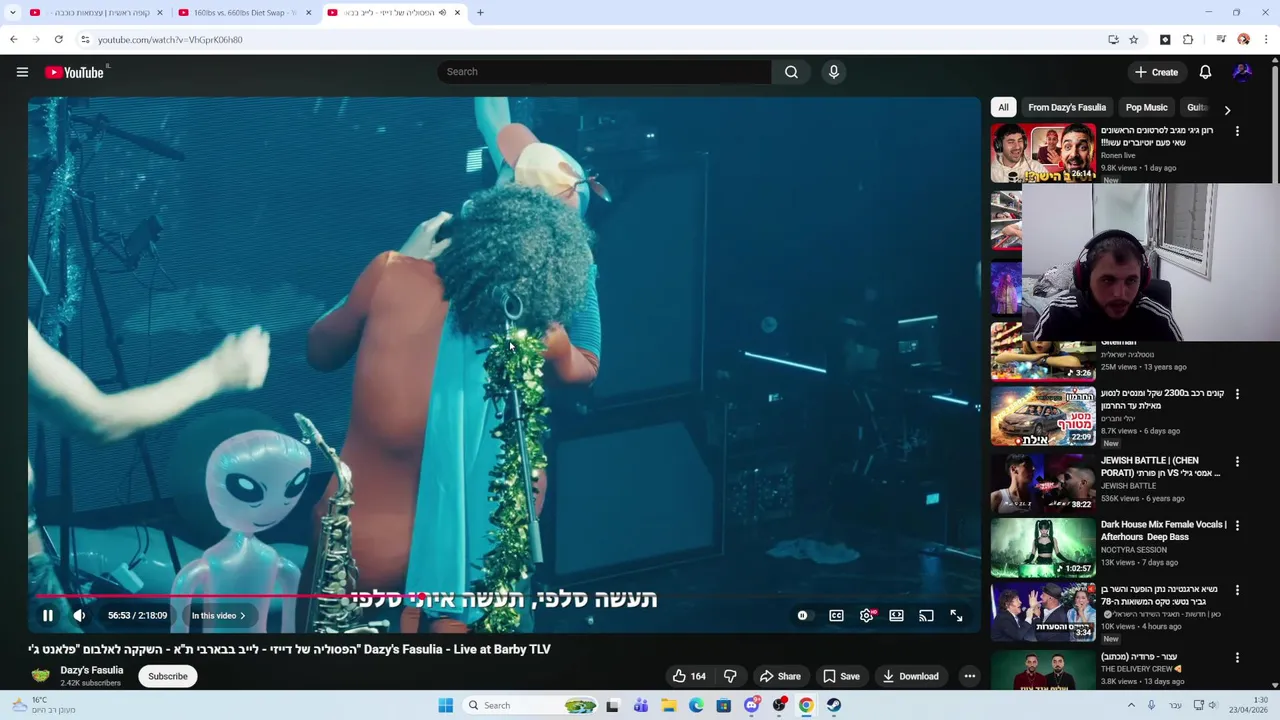
Task: Switch the player to theater mode
Action: pyautogui.click(x=897, y=616)
